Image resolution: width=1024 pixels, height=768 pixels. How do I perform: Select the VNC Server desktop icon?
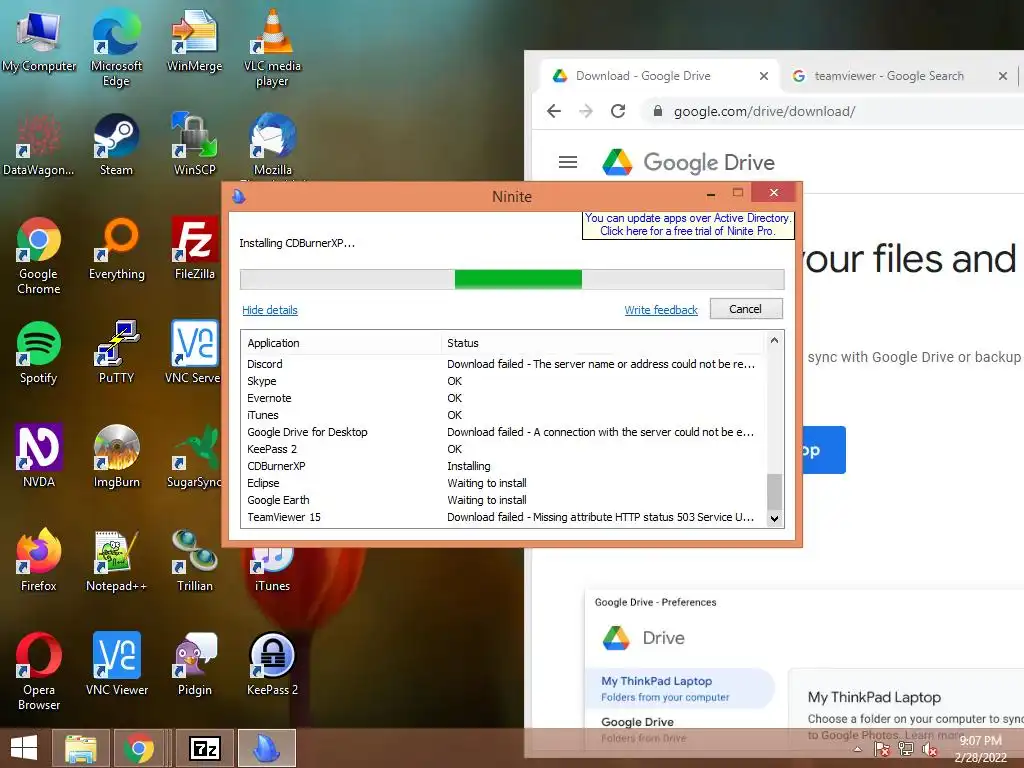pos(194,353)
